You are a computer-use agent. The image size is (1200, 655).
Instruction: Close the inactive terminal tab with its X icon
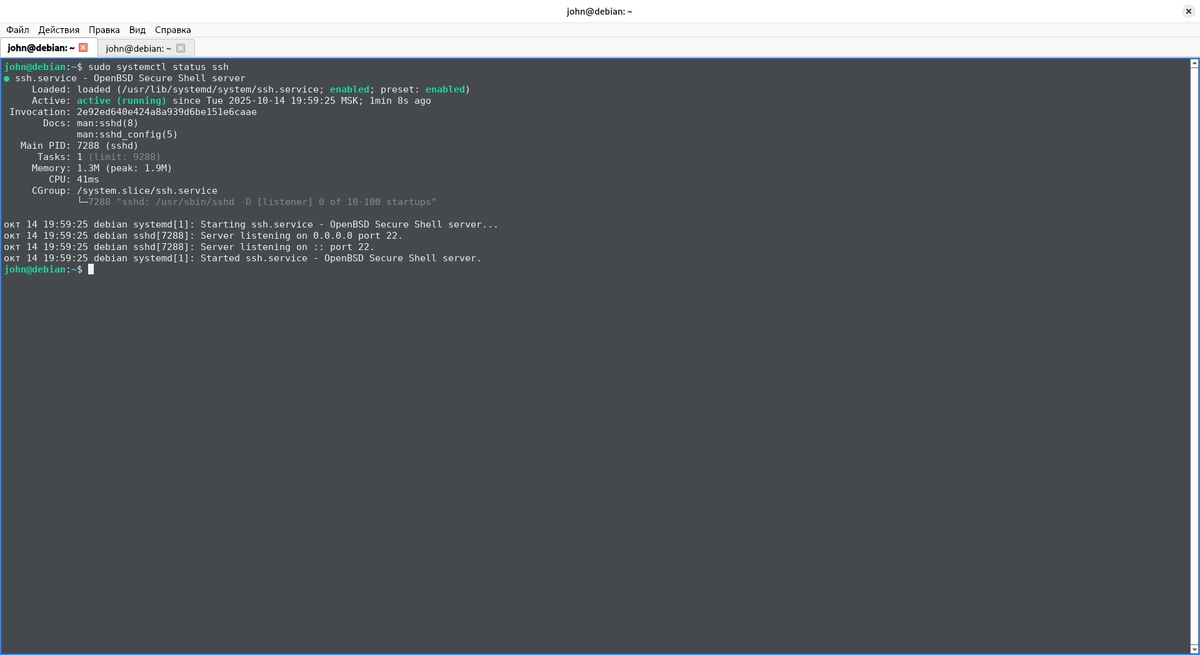[x=181, y=48]
